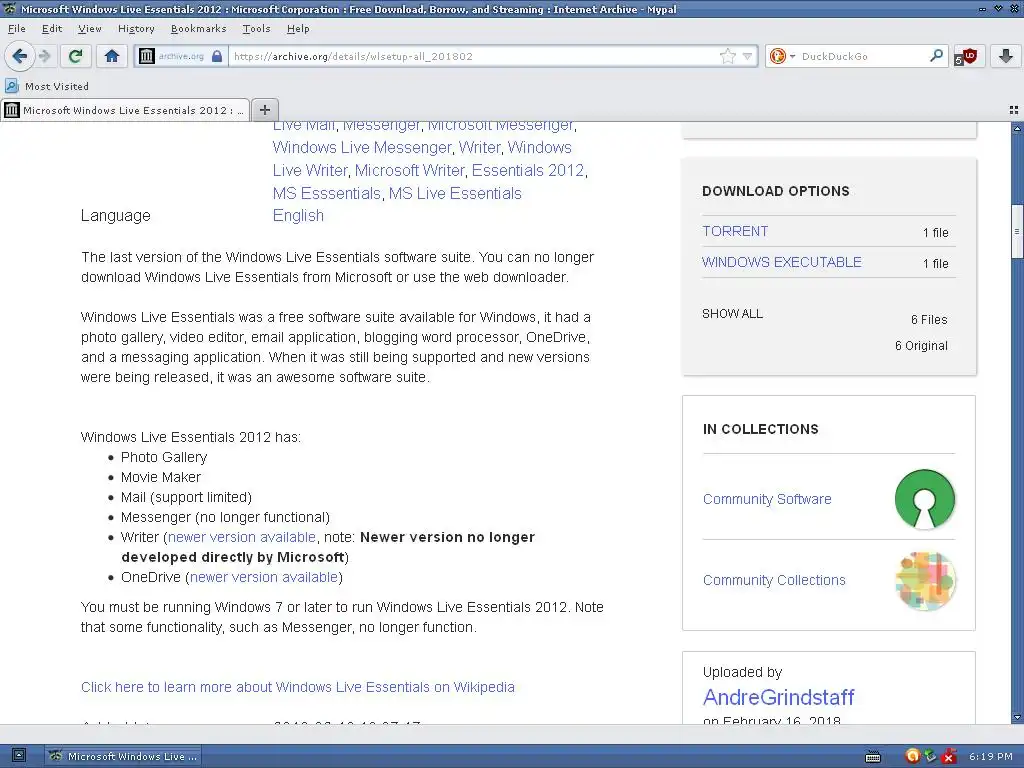
Task: Open the Essentials 2012 topic link
Action: [528, 170]
